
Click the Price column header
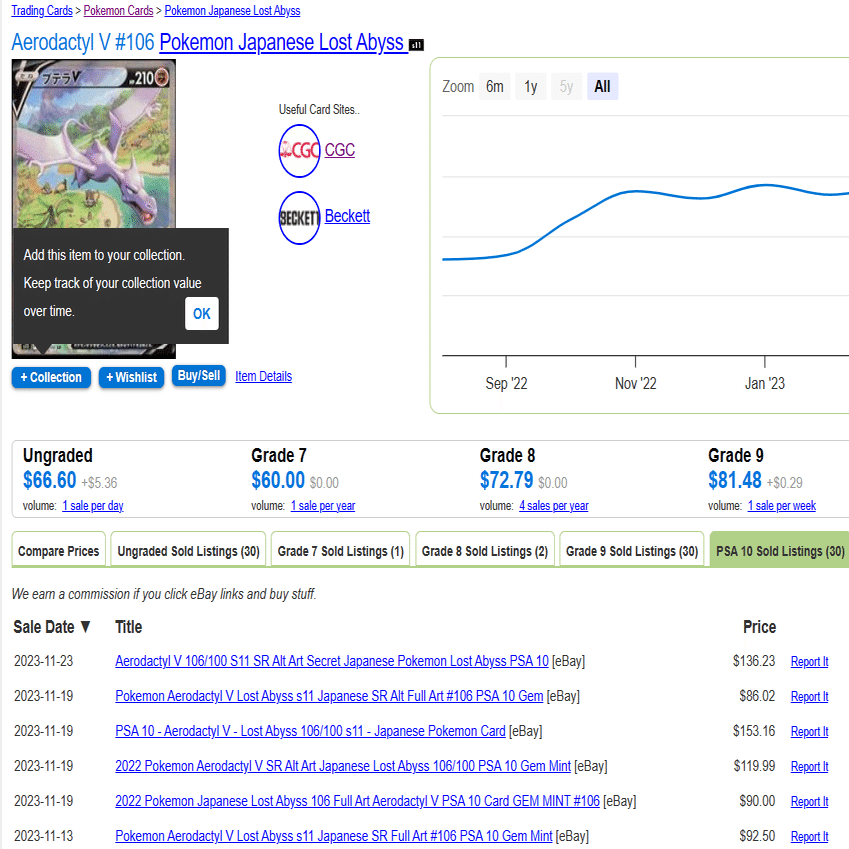pyautogui.click(x=759, y=627)
